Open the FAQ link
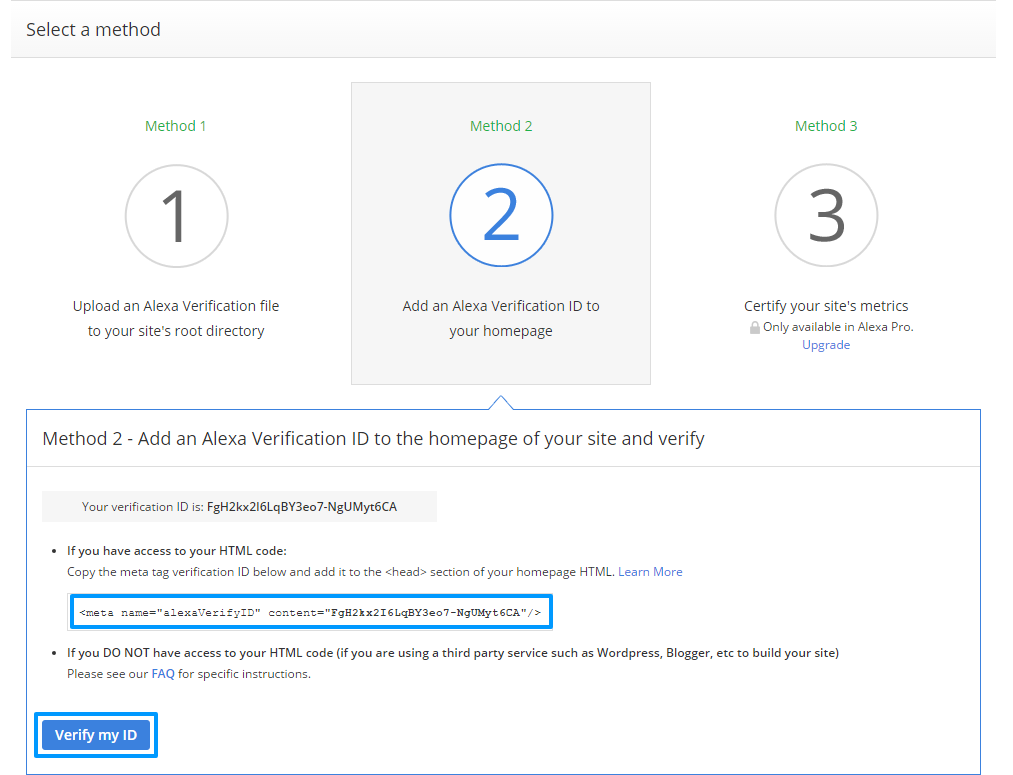Image resolution: width=1013 pixels, height=775 pixels. pyautogui.click(x=163, y=674)
